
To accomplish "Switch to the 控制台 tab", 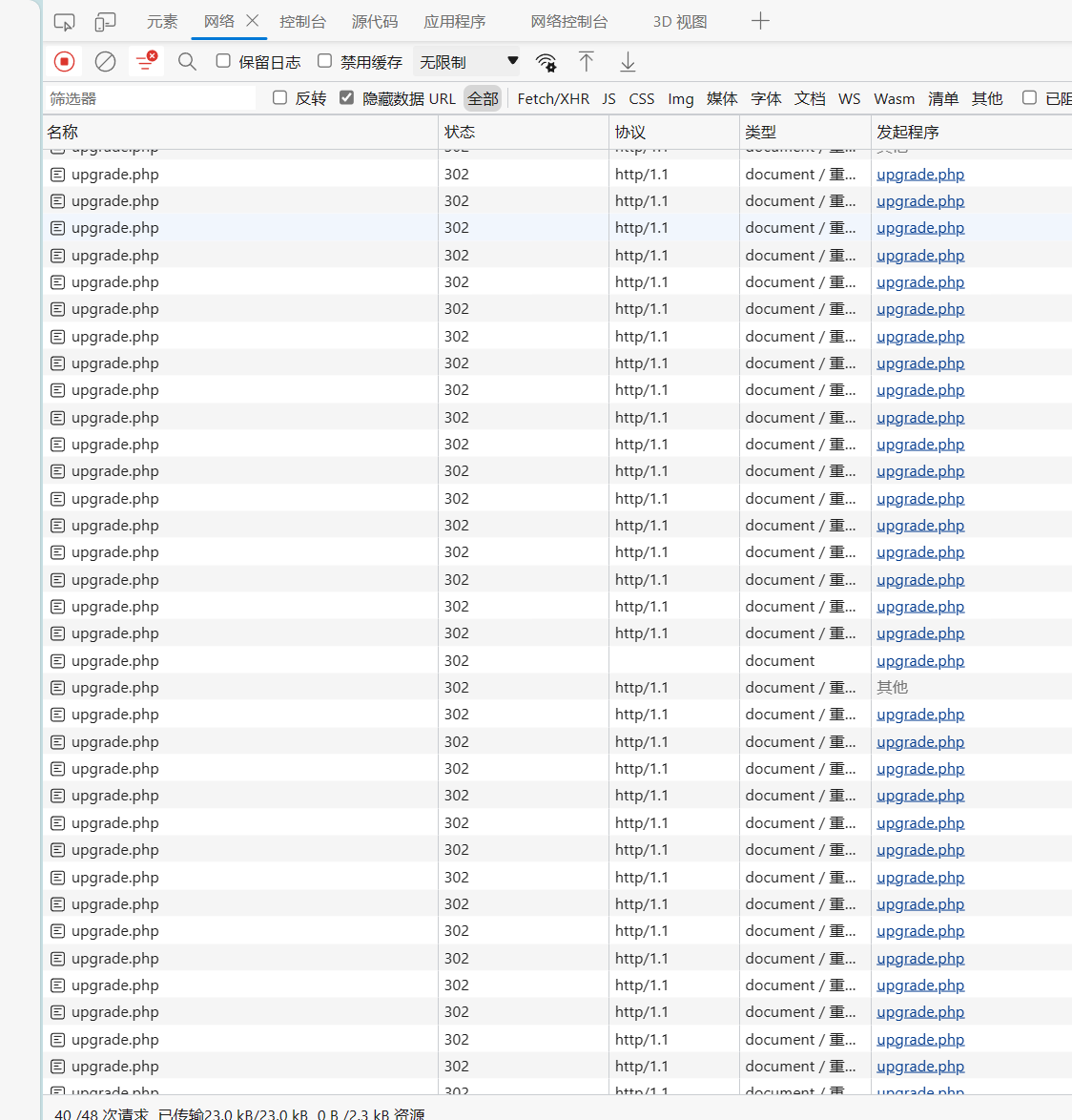I will pos(302,21).
